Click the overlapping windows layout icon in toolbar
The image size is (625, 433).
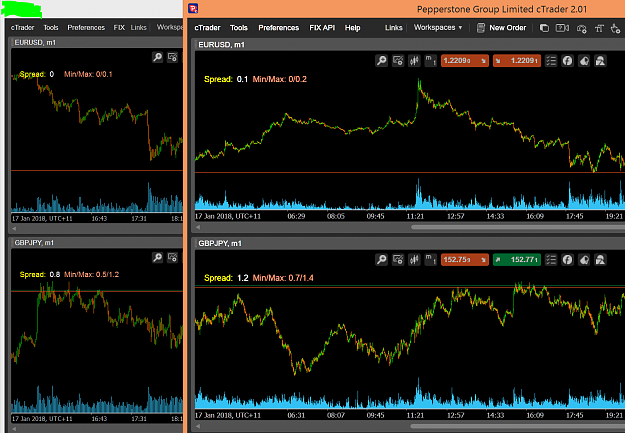(544, 28)
